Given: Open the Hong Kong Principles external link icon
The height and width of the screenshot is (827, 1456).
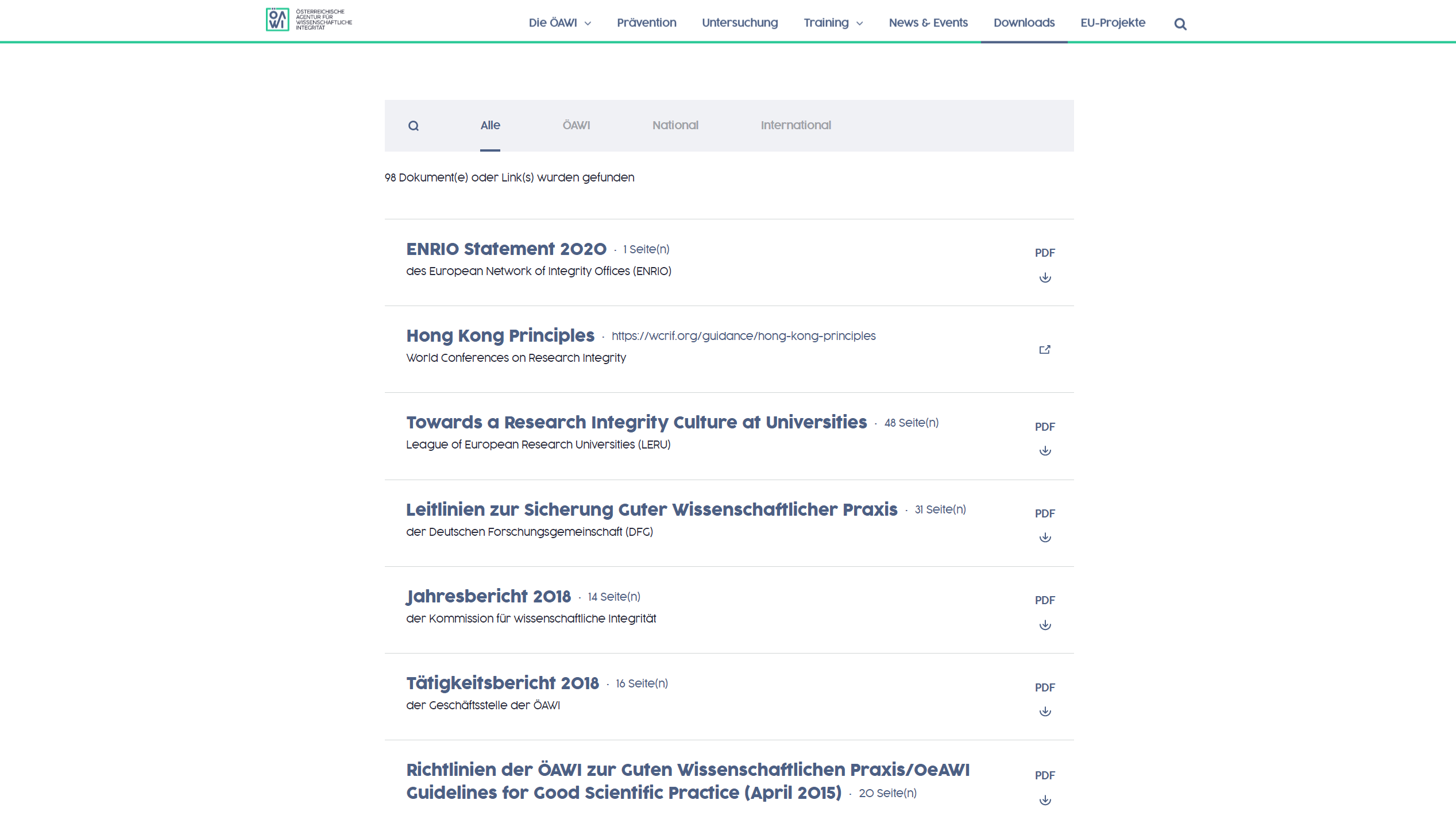Looking at the screenshot, I should pyautogui.click(x=1045, y=349).
